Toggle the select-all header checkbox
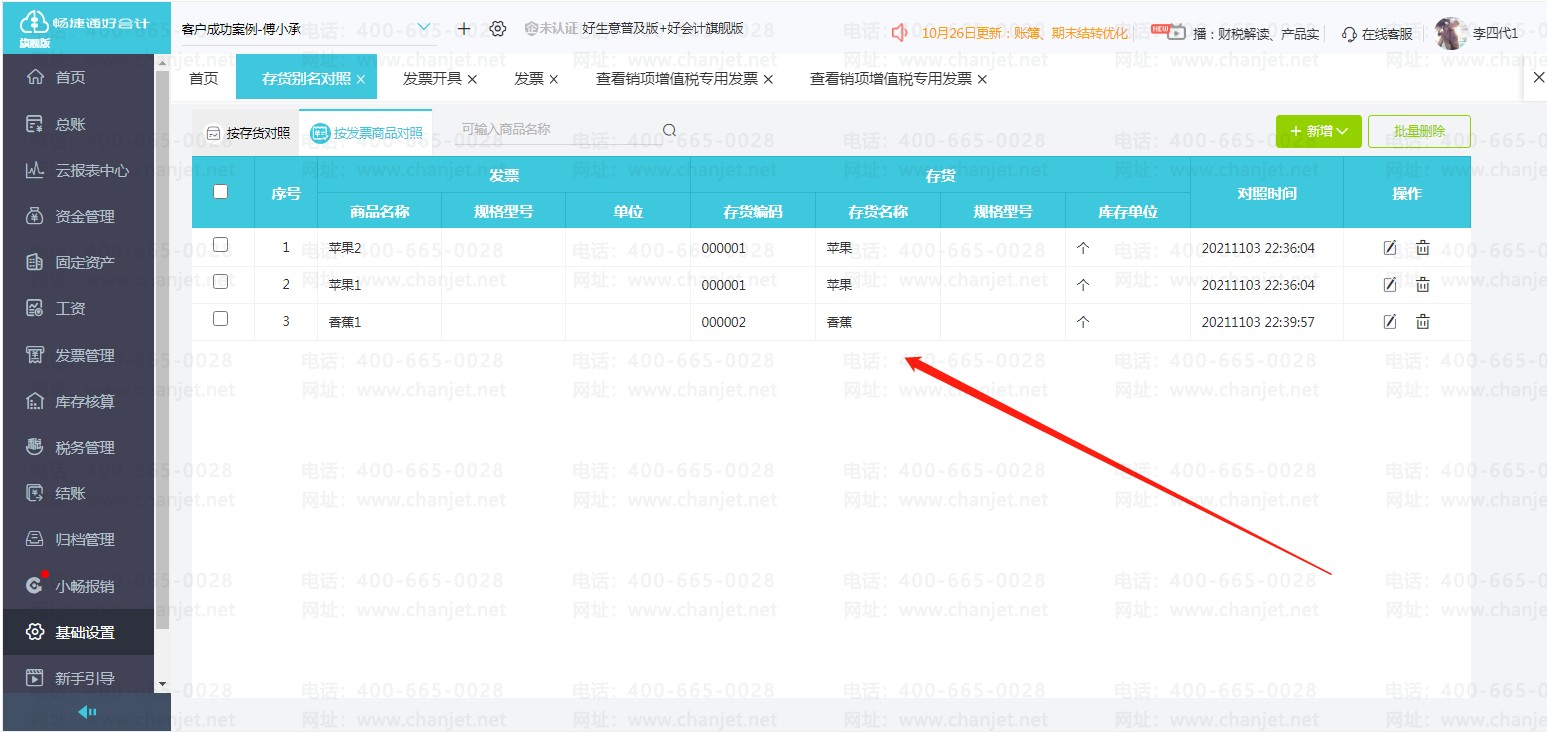This screenshot has height=732, width=1547. 221,192
